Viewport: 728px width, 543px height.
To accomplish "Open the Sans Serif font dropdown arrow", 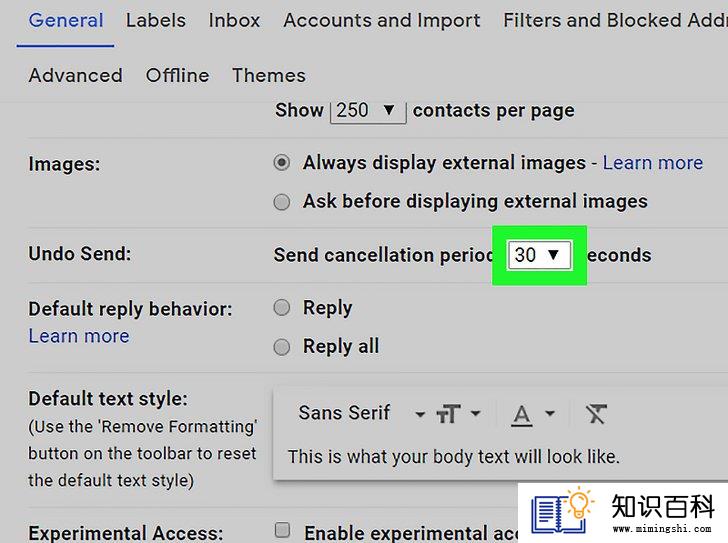I will pos(420,414).
